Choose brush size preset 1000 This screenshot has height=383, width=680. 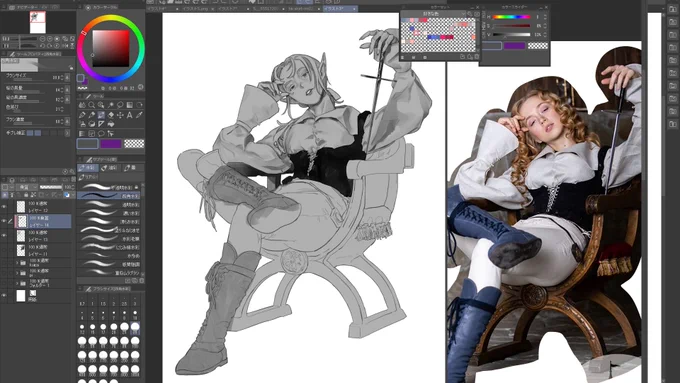pyautogui.click(x=135, y=370)
